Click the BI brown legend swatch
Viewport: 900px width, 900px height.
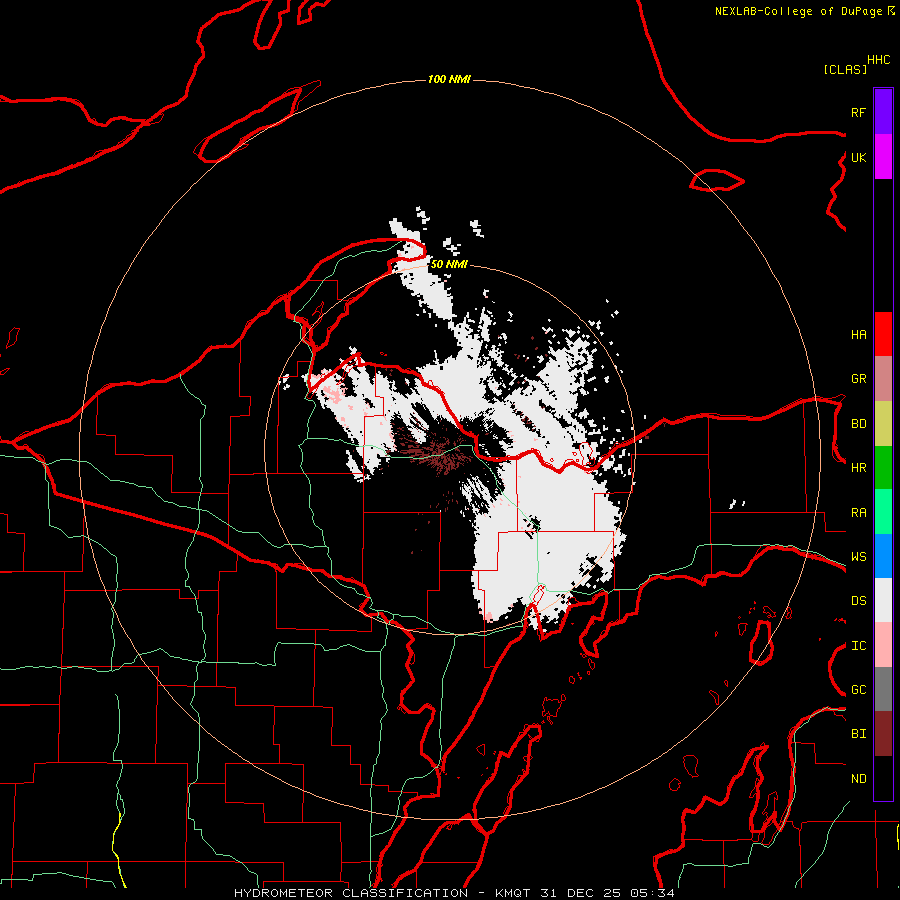point(883,734)
